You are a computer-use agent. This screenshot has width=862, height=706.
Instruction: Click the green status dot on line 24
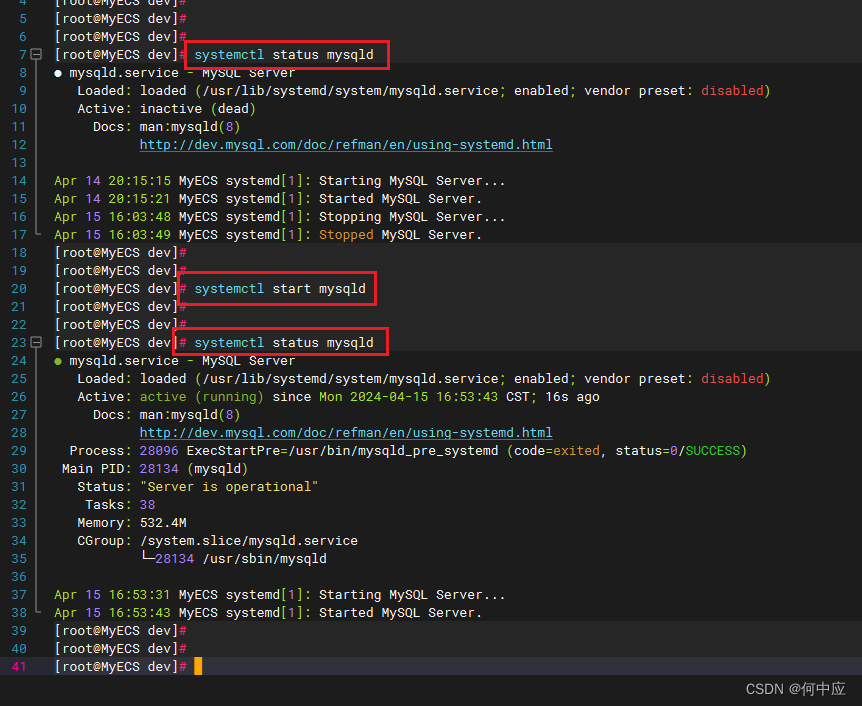click(x=58, y=361)
